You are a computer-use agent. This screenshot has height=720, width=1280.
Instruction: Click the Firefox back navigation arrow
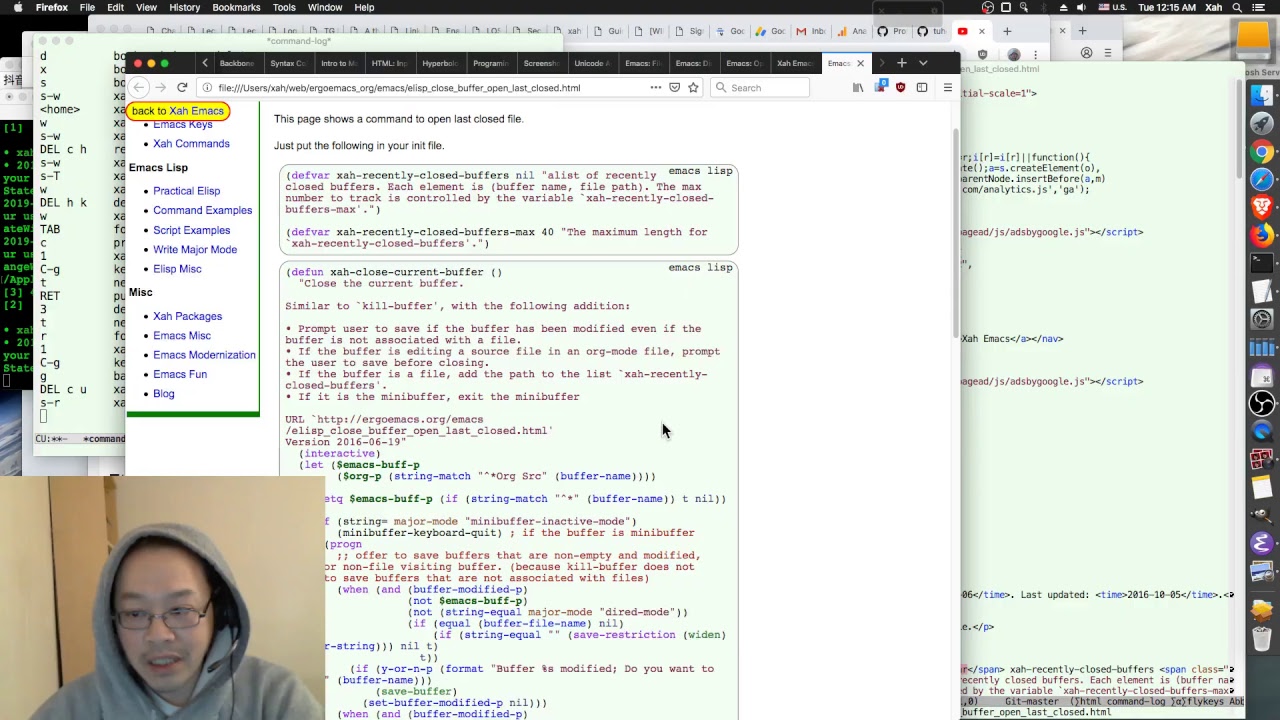pos(139,88)
